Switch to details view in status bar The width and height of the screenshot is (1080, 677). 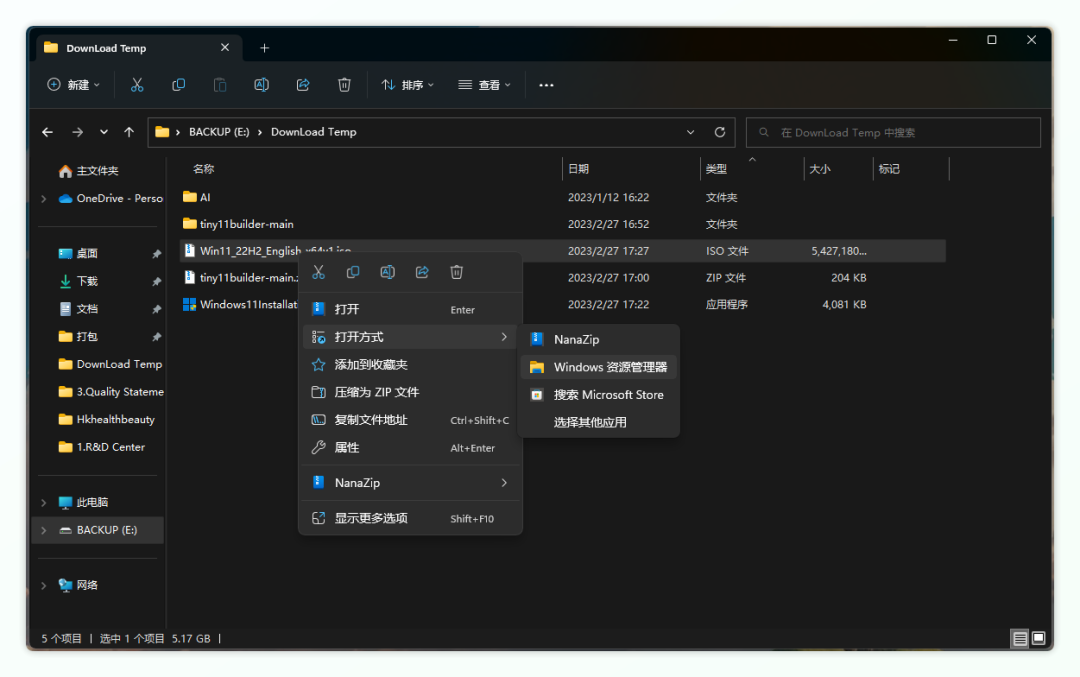pos(1019,638)
